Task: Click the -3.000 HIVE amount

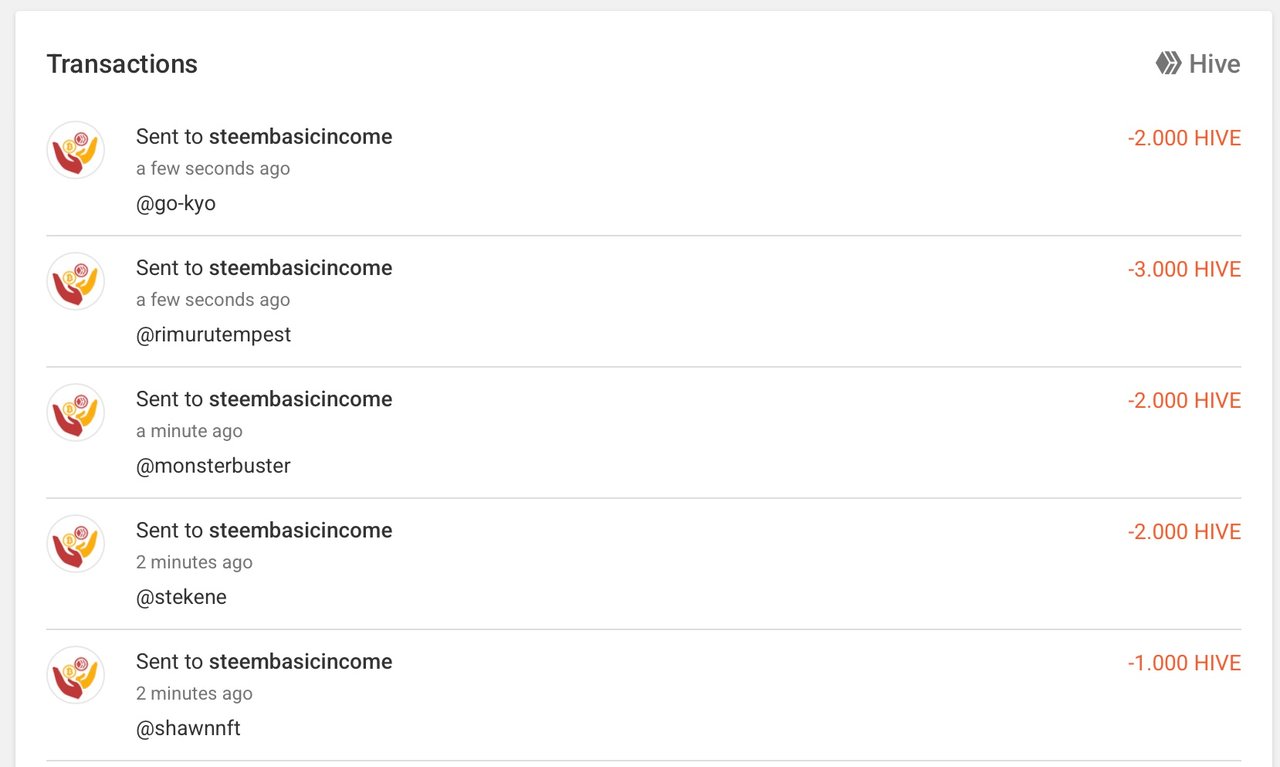Action: pos(1184,269)
